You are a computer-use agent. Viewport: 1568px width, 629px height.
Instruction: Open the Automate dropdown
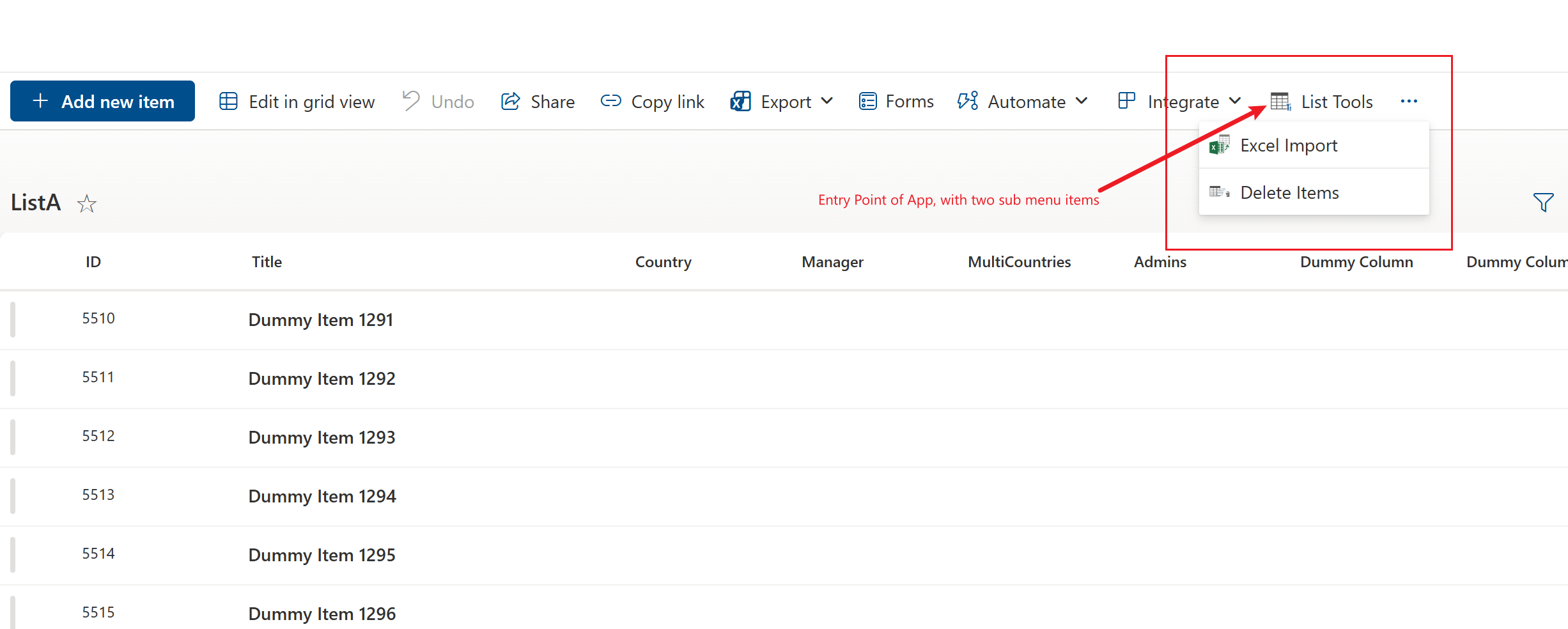pyautogui.click(x=1081, y=101)
